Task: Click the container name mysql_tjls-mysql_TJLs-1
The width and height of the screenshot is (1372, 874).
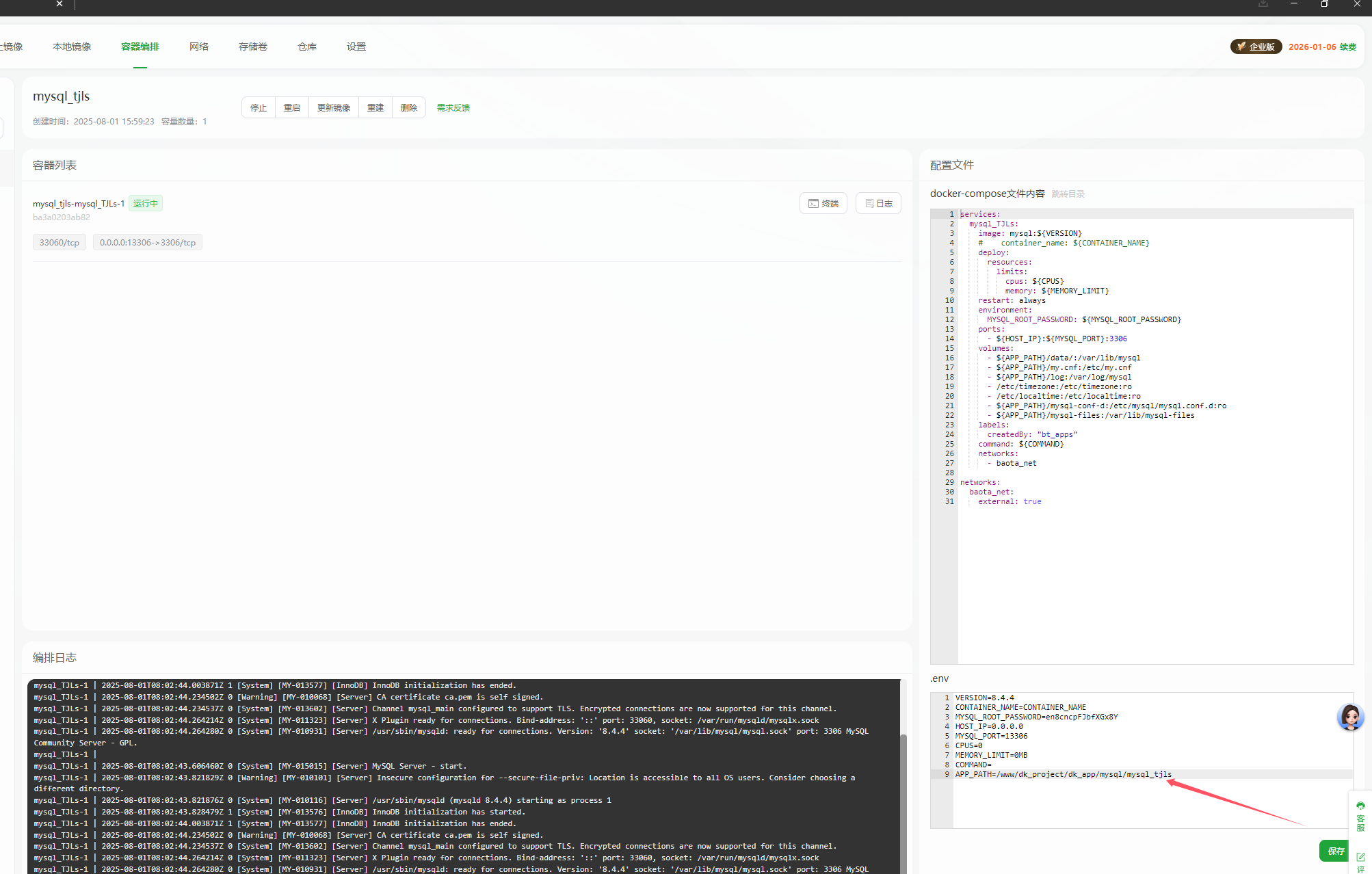Action: 79,204
